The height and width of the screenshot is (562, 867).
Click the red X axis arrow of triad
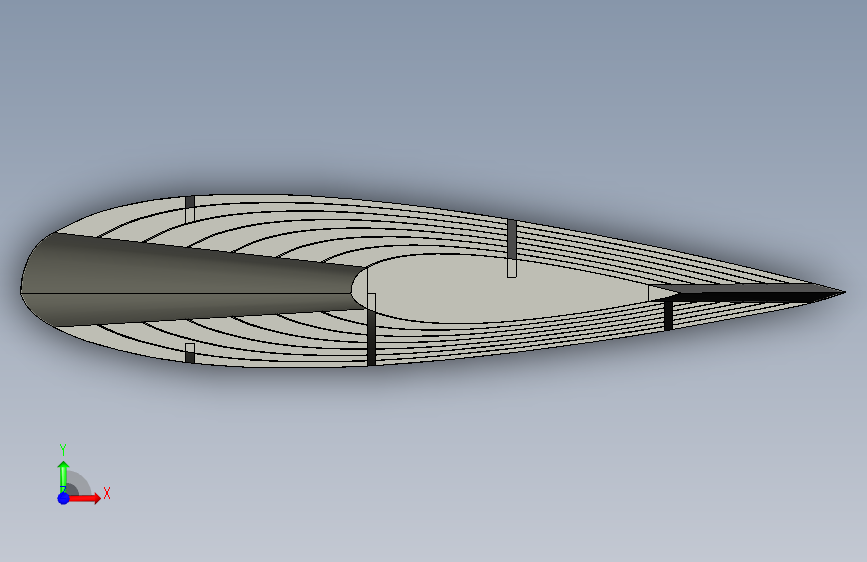coord(85,498)
